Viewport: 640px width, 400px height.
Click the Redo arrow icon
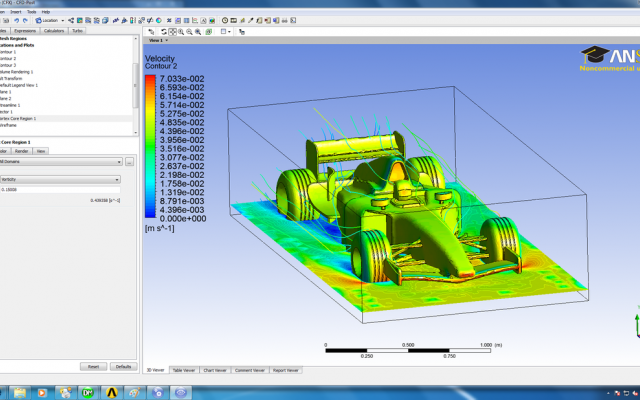25,20
